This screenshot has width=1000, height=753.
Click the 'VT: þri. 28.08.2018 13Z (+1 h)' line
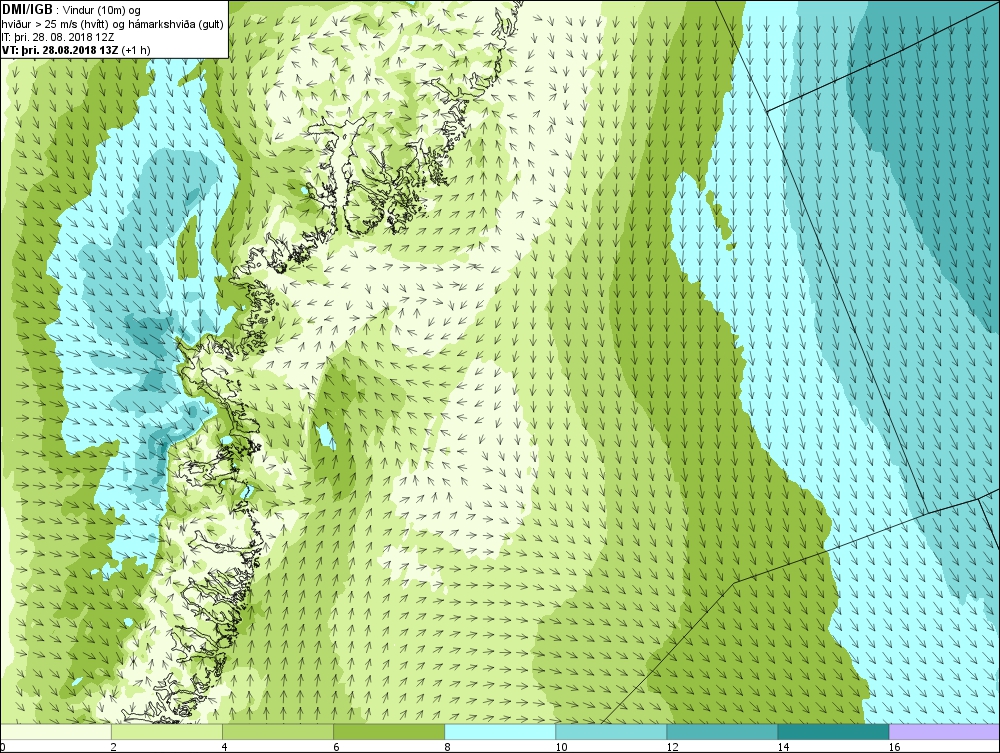(76, 49)
